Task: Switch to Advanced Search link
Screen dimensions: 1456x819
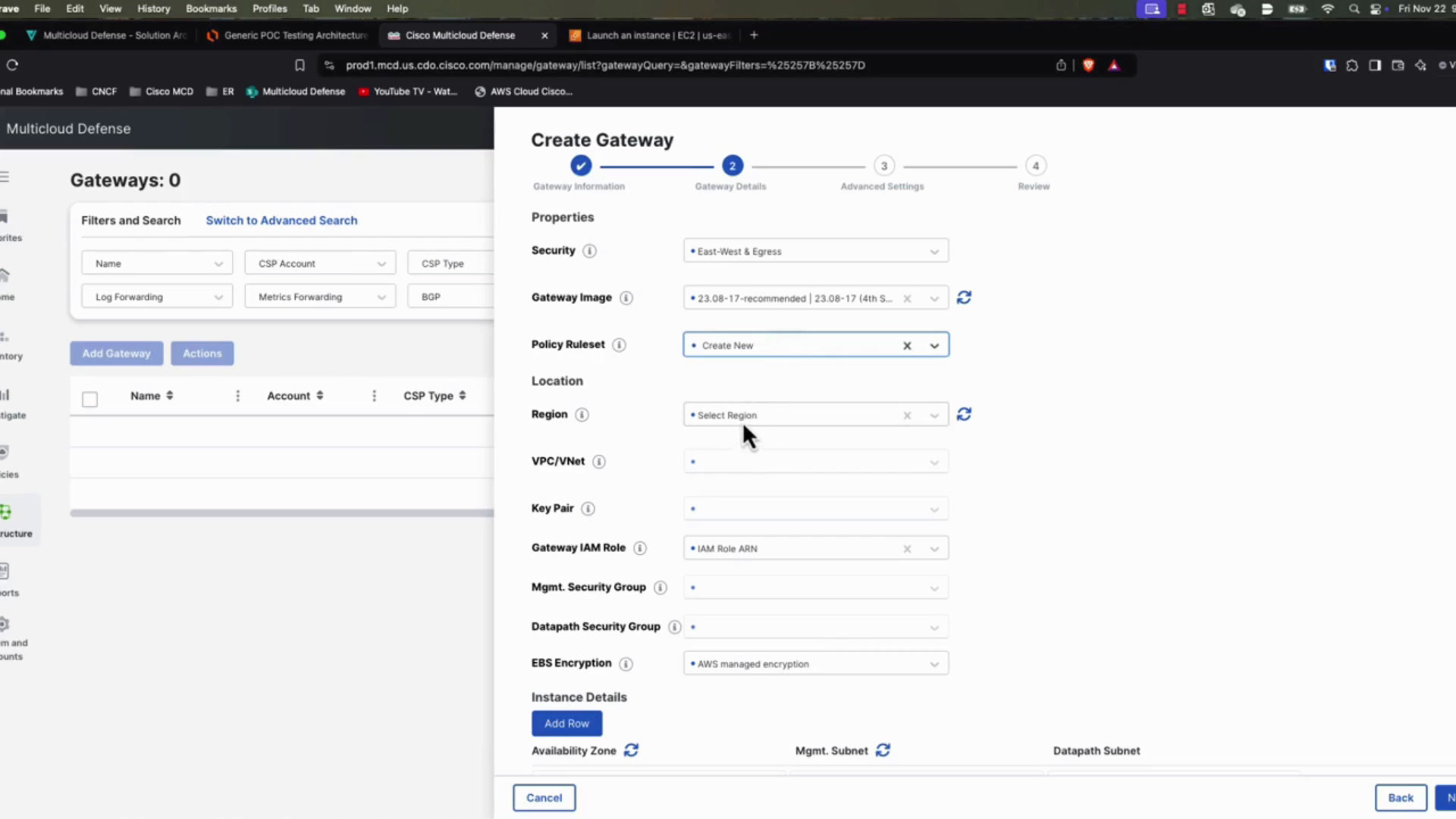Action: pos(281,220)
